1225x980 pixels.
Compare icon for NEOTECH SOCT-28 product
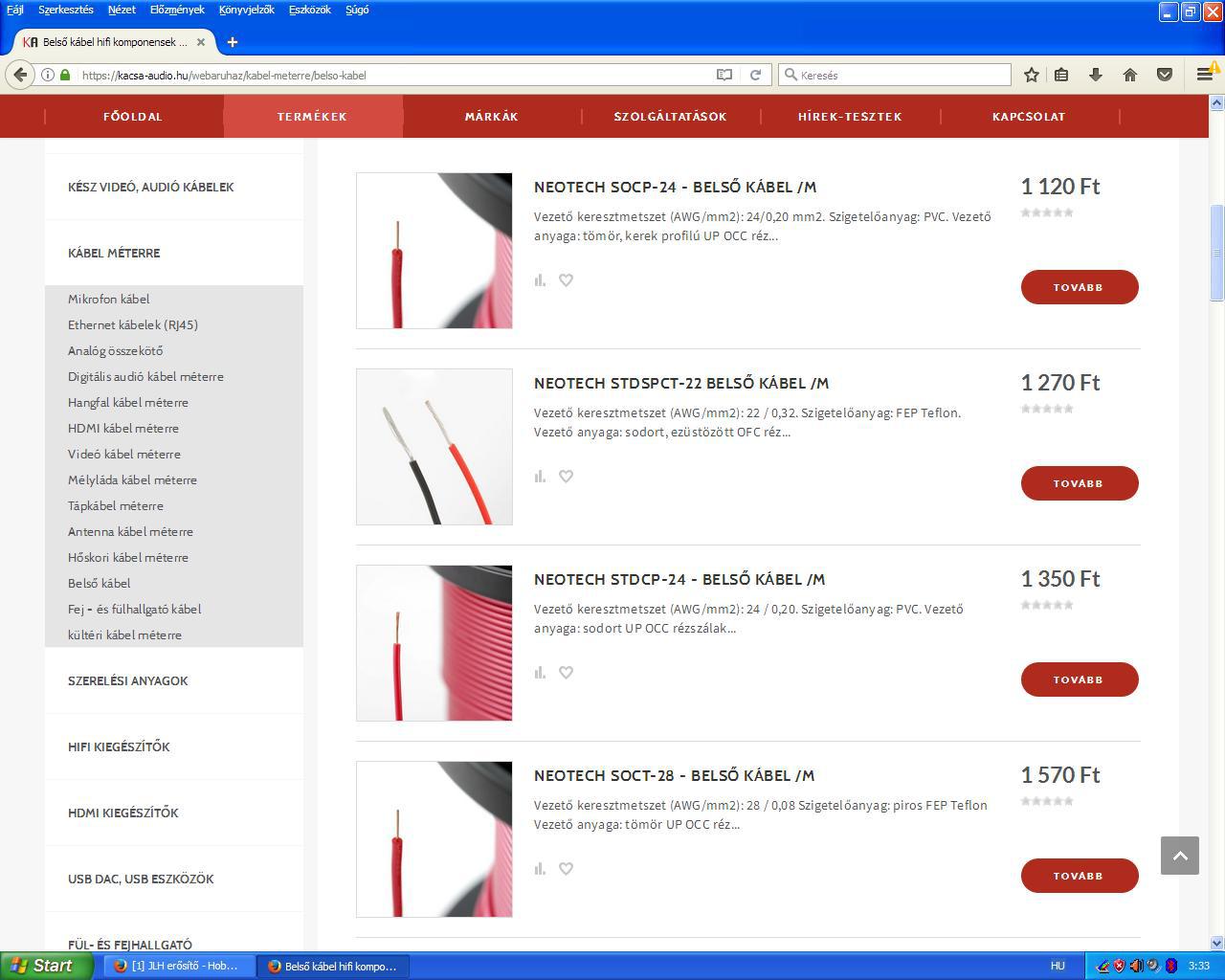click(540, 869)
